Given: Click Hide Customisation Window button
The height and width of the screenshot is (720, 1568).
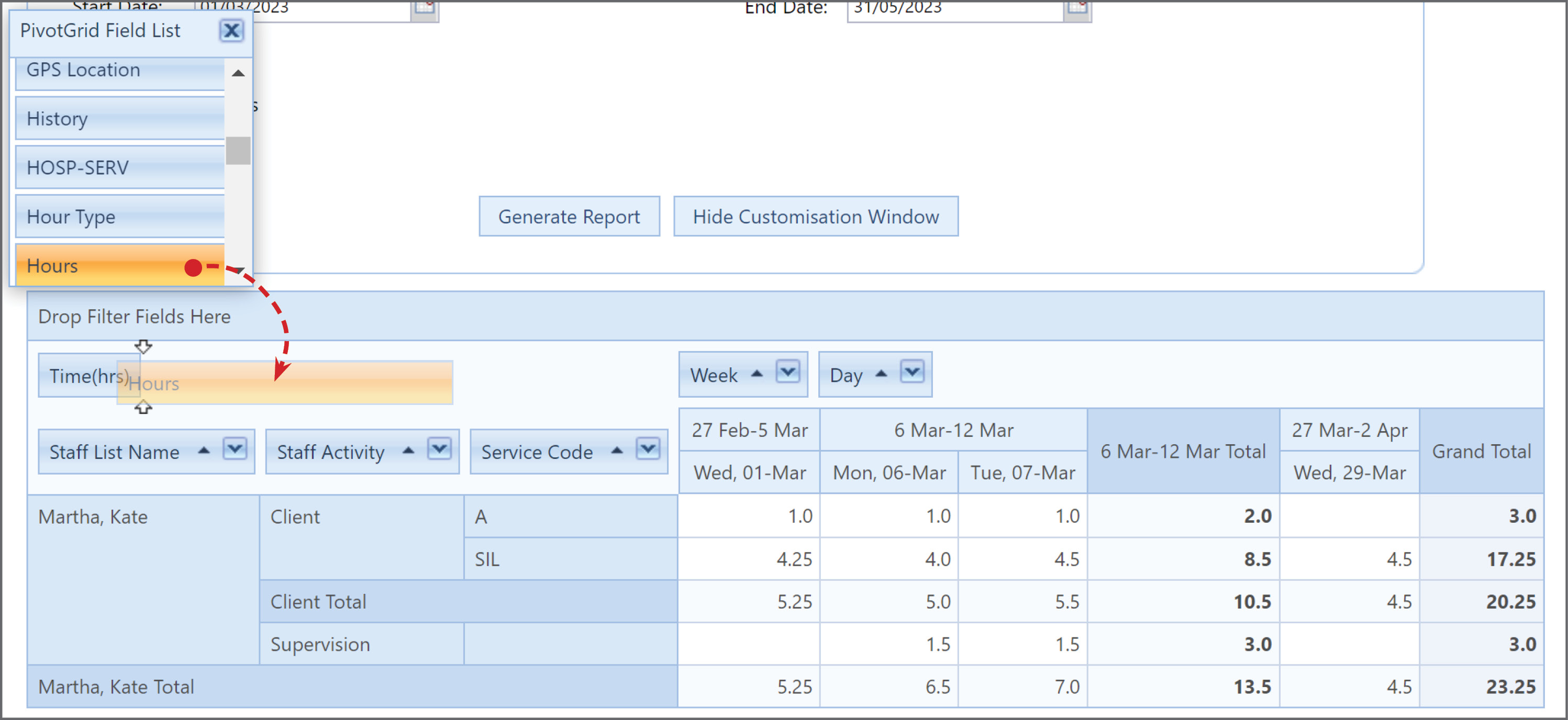Looking at the screenshot, I should click(x=816, y=216).
